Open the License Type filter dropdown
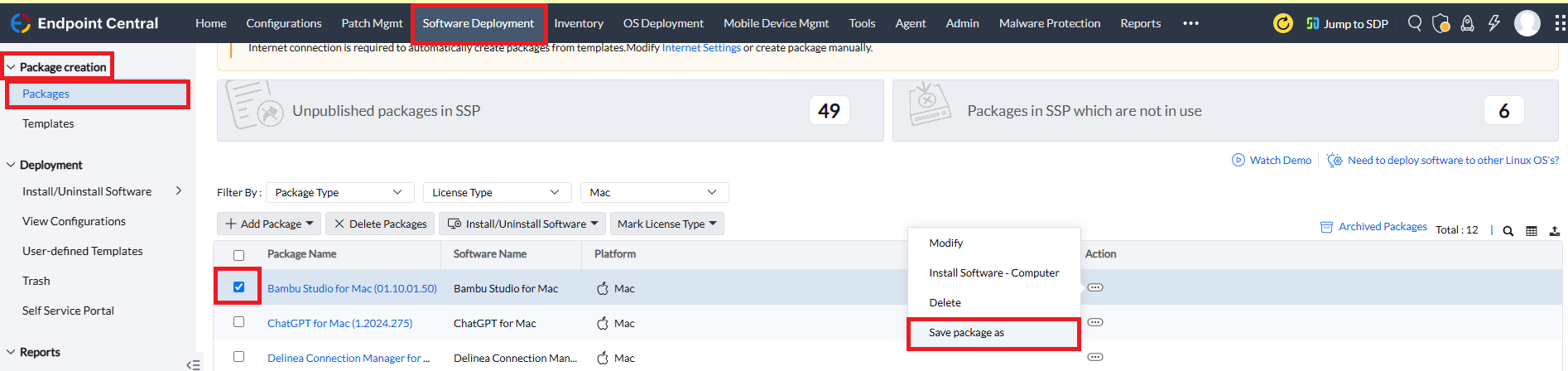The width and height of the screenshot is (1568, 371). (x=497, y=192)
